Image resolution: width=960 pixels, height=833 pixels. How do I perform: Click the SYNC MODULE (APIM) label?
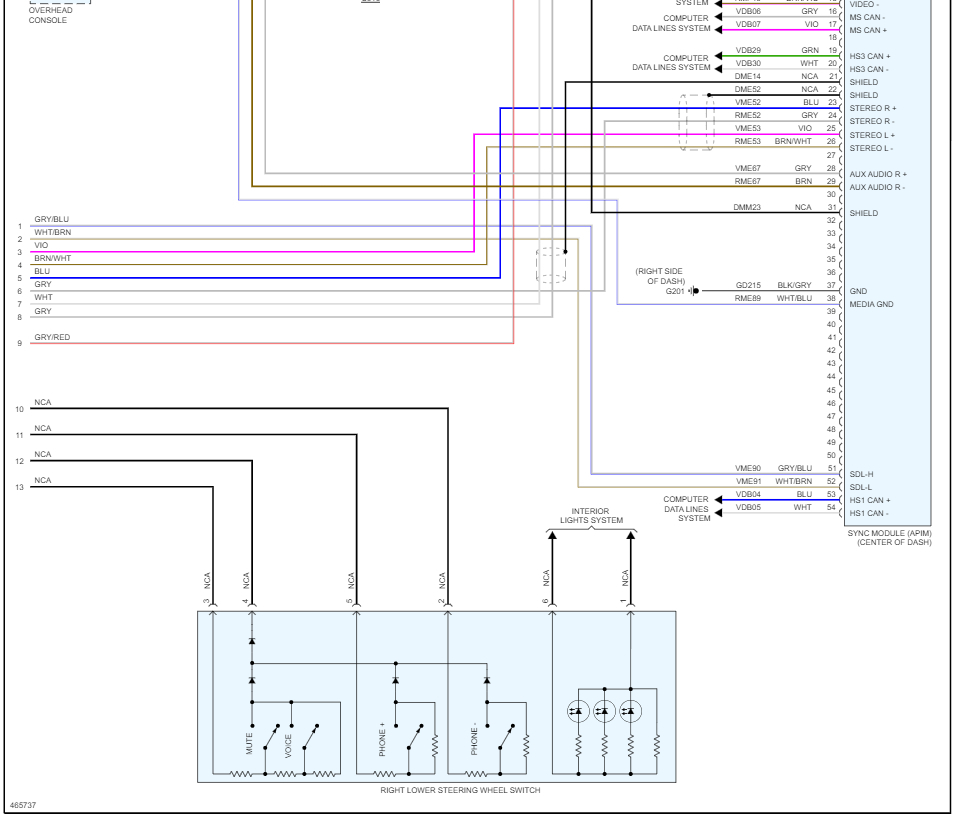coord(889,538)
